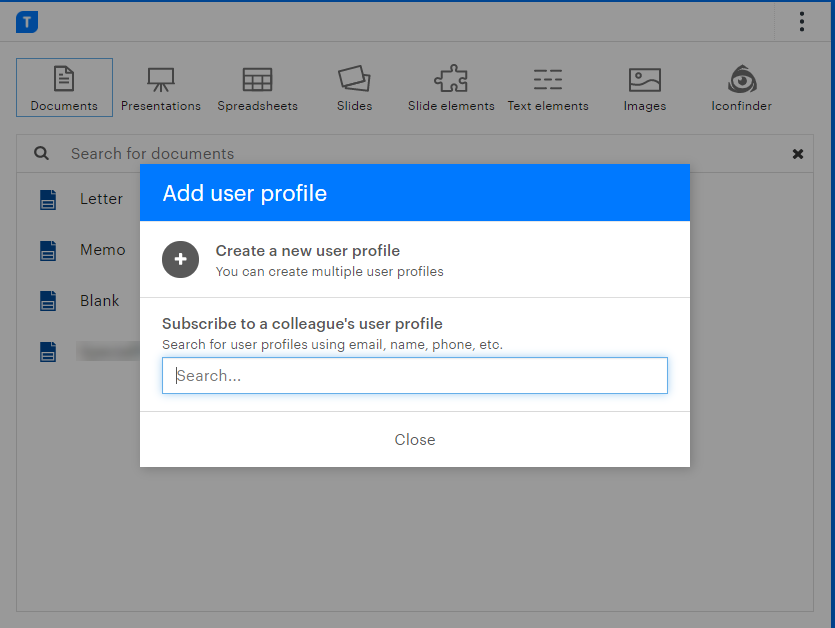Clear the search using the X icon
The image size is (835, 628).
coord(798,154)
